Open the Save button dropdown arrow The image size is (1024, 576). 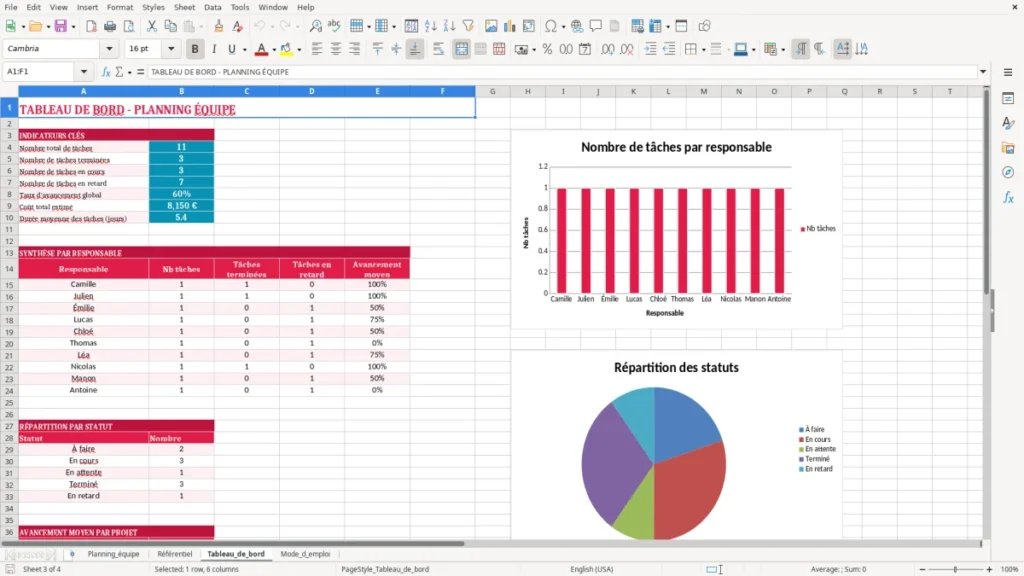click(x=73, y=27)
